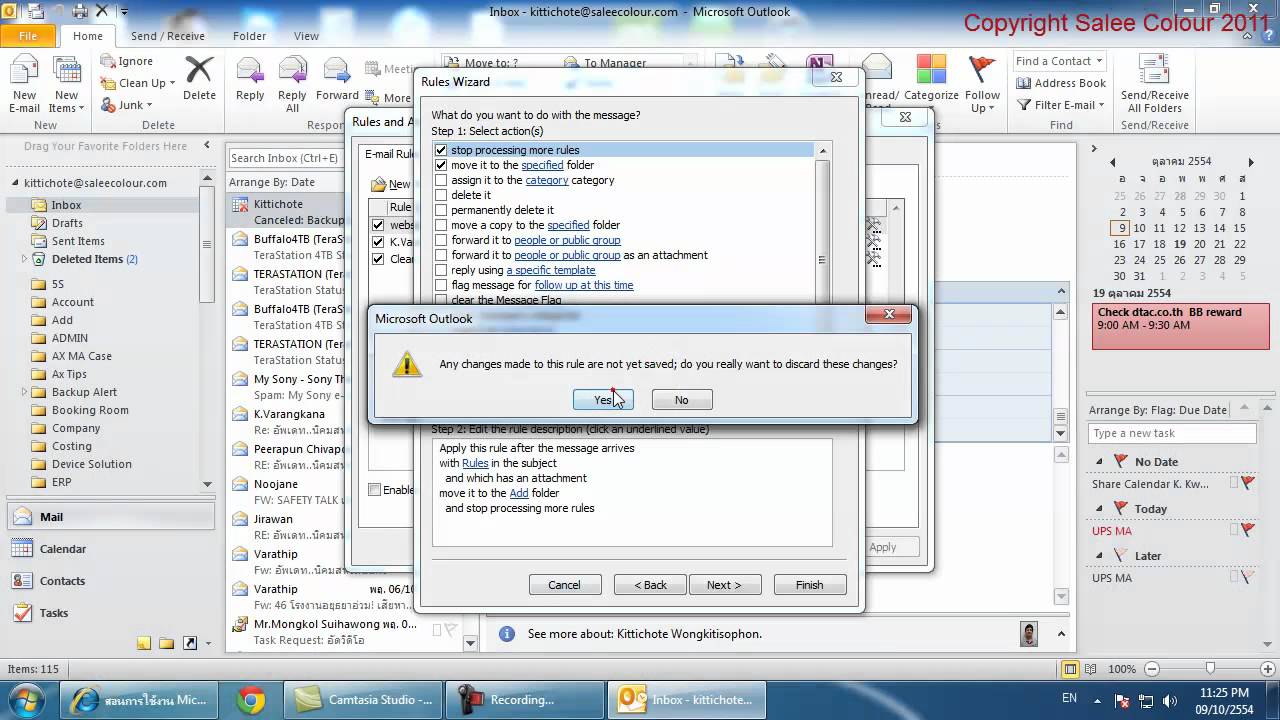Click Next in Rules Wizard
The height and width of the screenshot is (720, 1280).
click(x=724, y=585)
